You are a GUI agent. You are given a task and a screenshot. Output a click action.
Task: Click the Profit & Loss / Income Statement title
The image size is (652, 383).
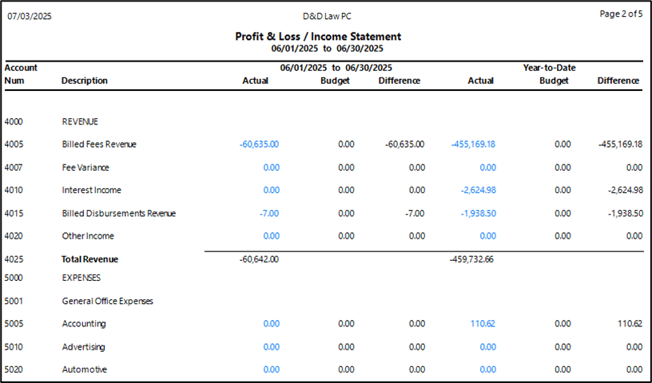click(318, 37)
